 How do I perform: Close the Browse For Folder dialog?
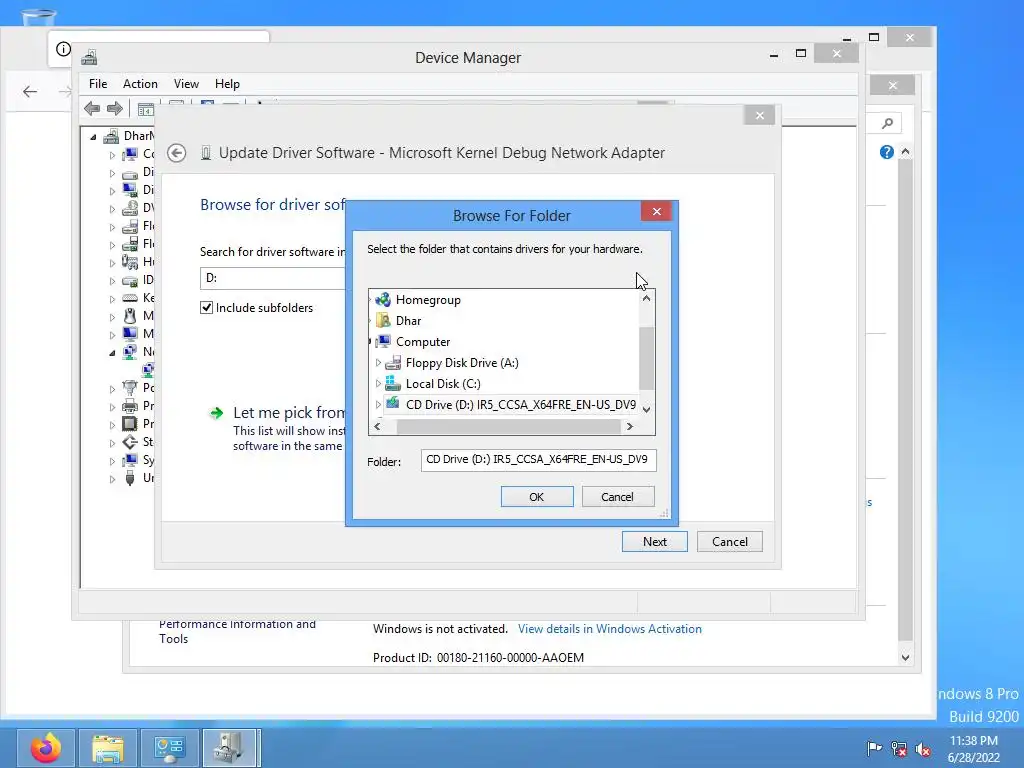point(656,212)
